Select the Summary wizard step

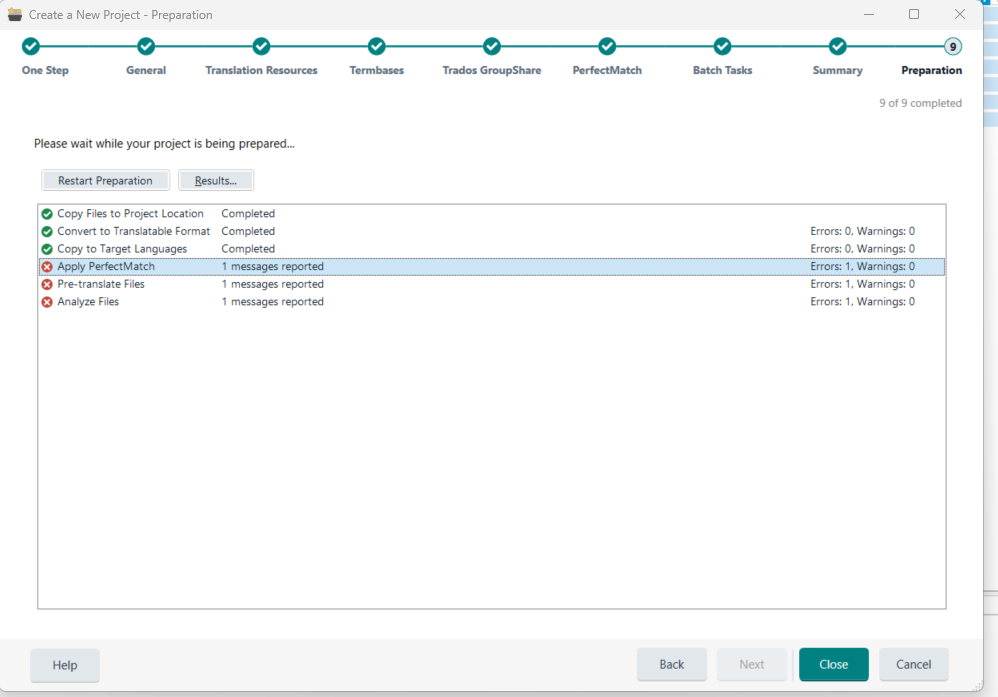[x=837, y=70]
